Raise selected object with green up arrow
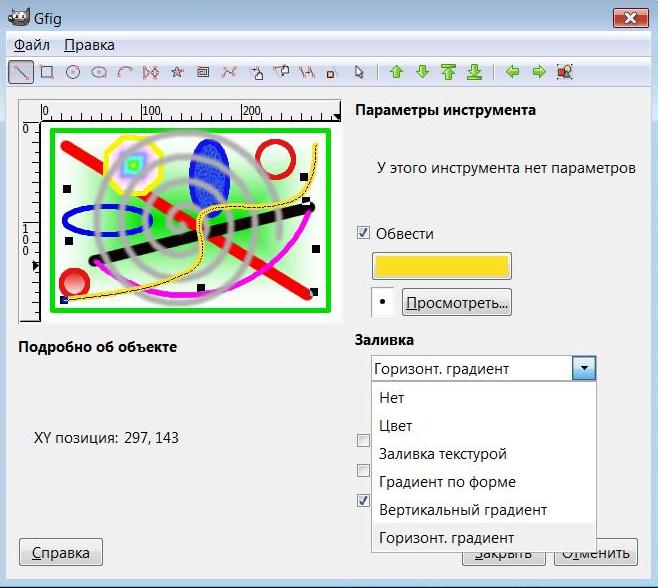The width and height of the screenshot is (658, 588). click(396, 72)
